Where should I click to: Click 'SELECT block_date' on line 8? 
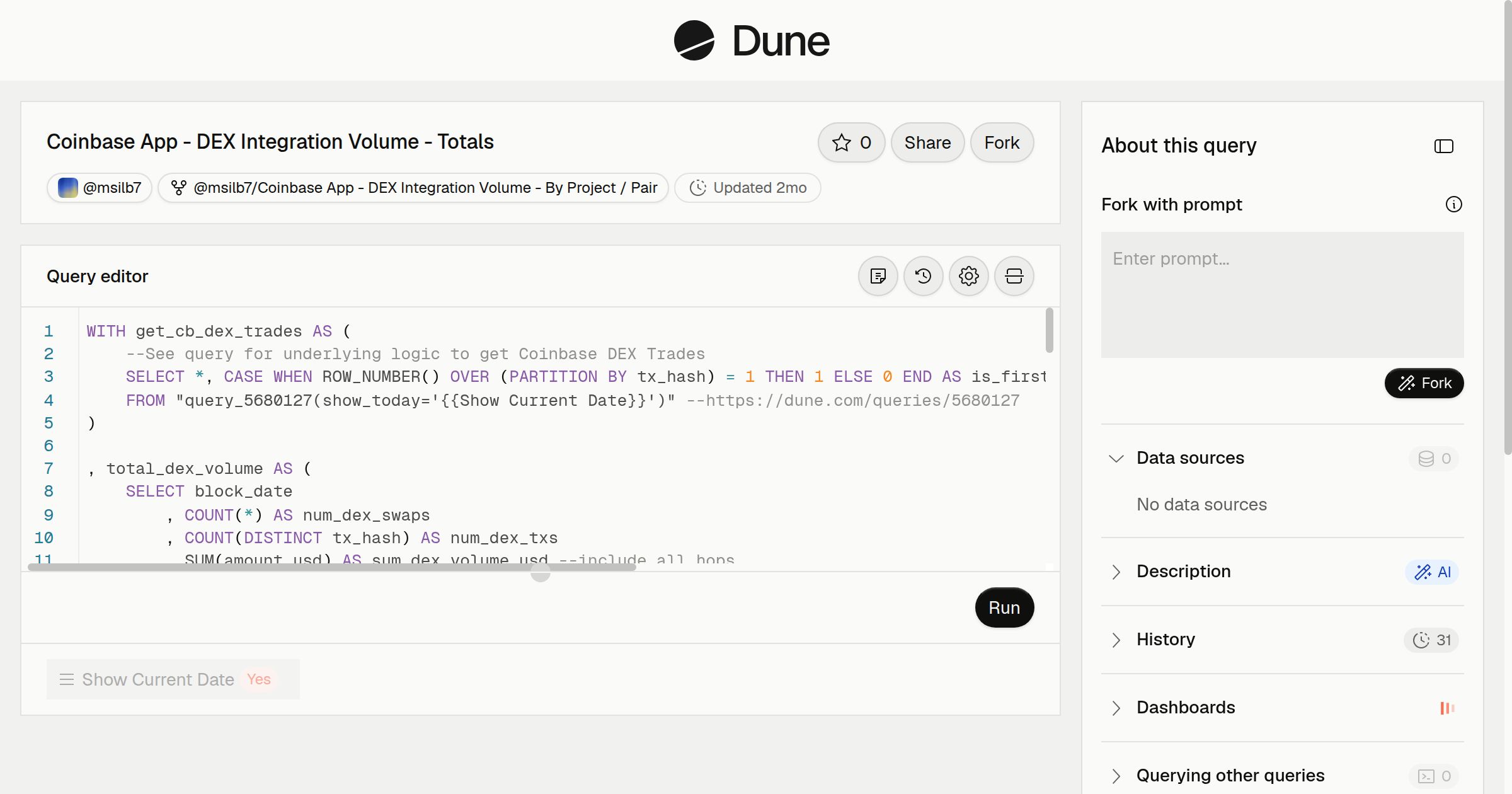point(209,491)
